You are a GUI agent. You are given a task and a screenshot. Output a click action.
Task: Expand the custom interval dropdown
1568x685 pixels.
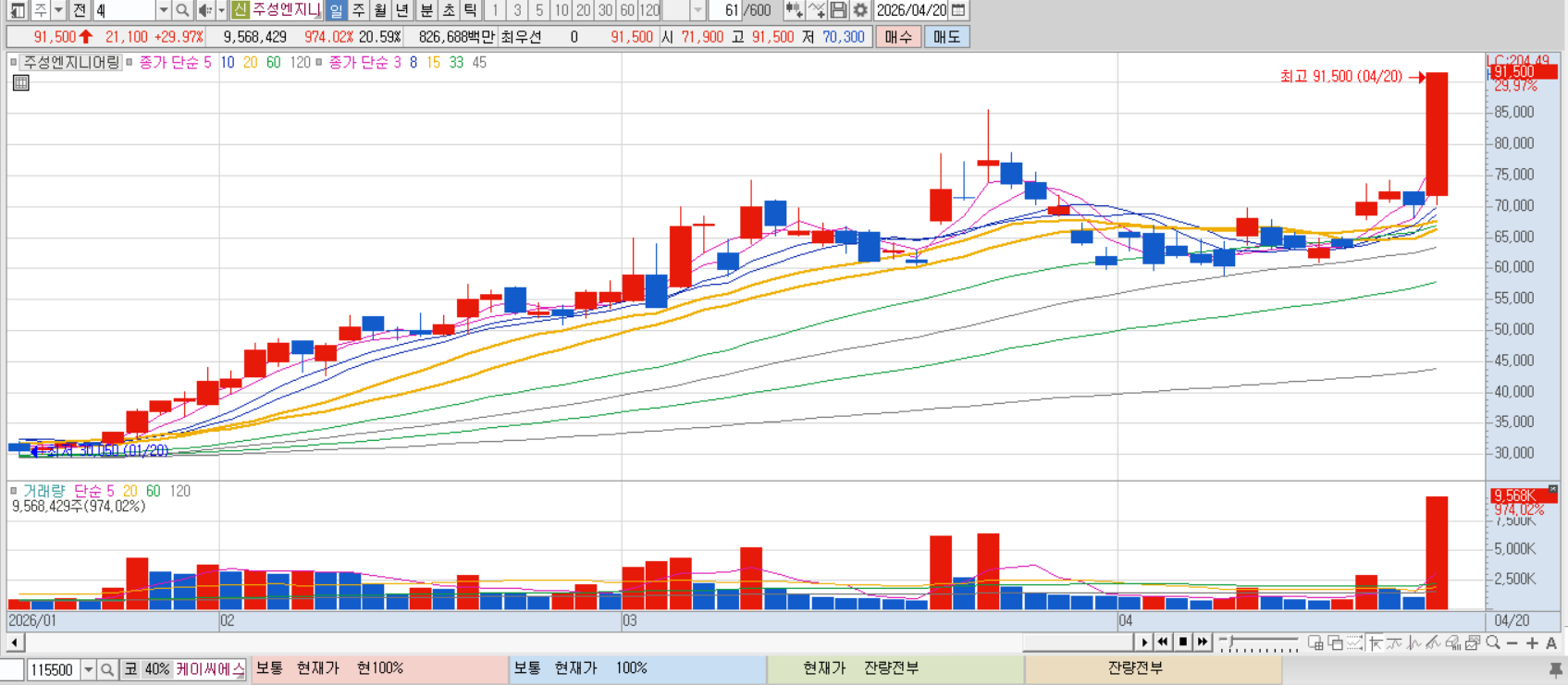pos(698,10)
